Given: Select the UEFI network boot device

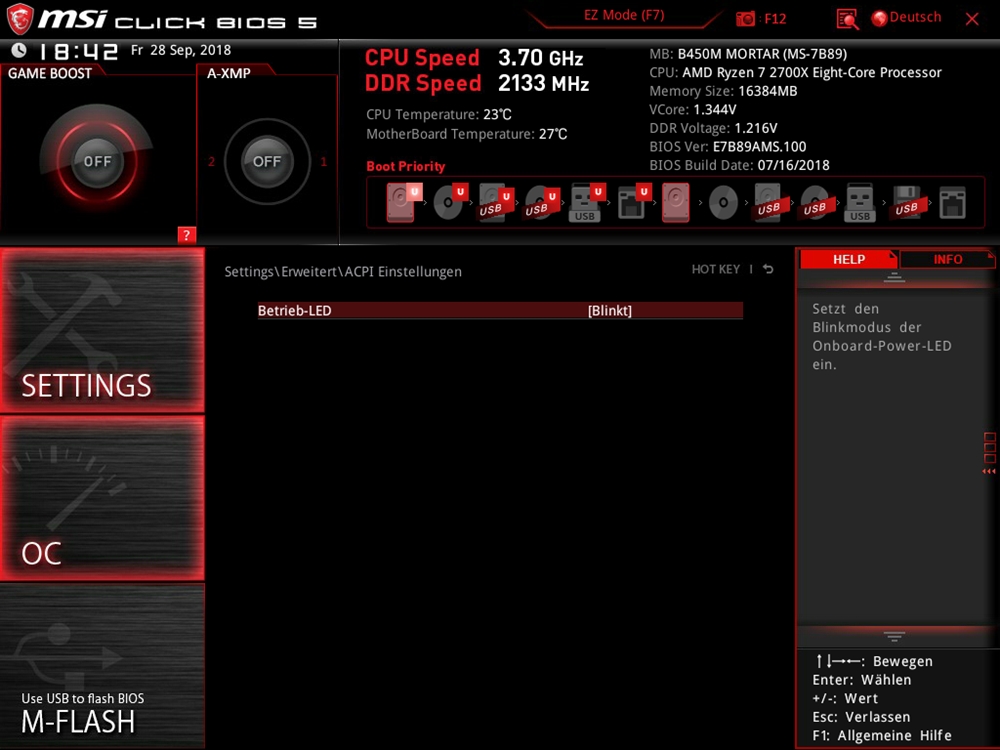Looking at the screenshot, I should click(633, 203).
